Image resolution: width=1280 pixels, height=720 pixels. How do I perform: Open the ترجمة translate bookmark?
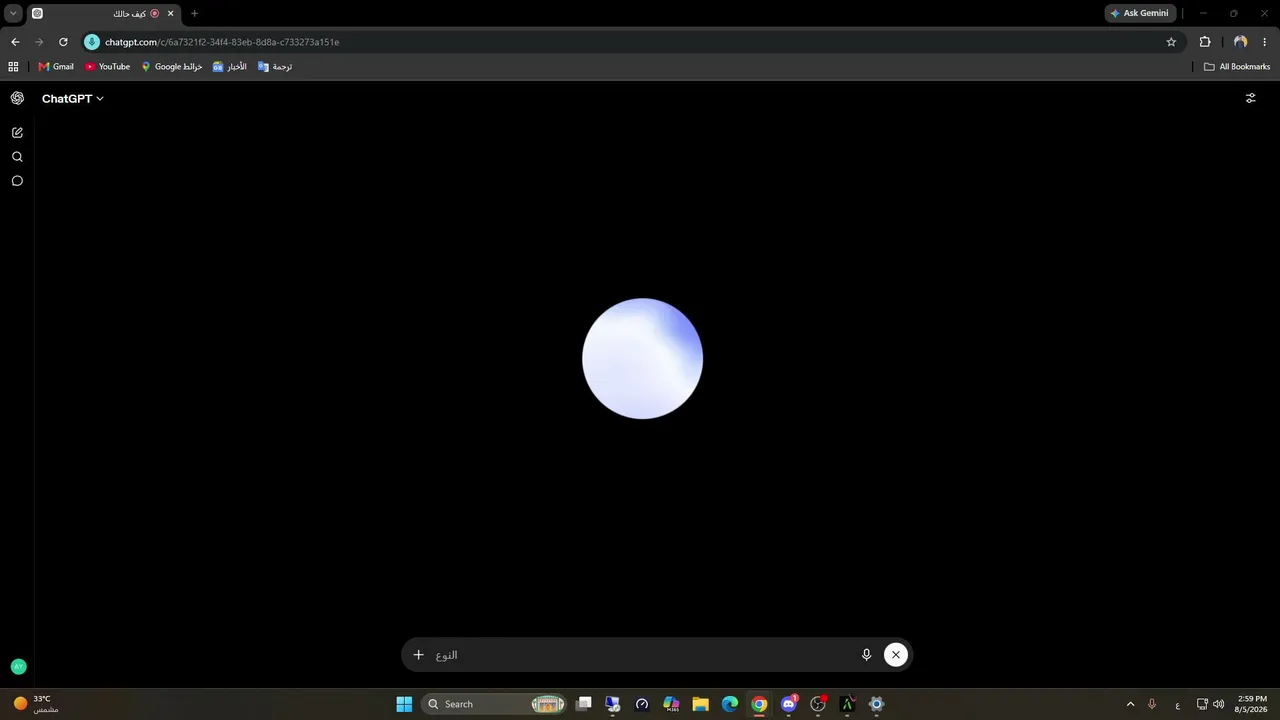(275, 67)
